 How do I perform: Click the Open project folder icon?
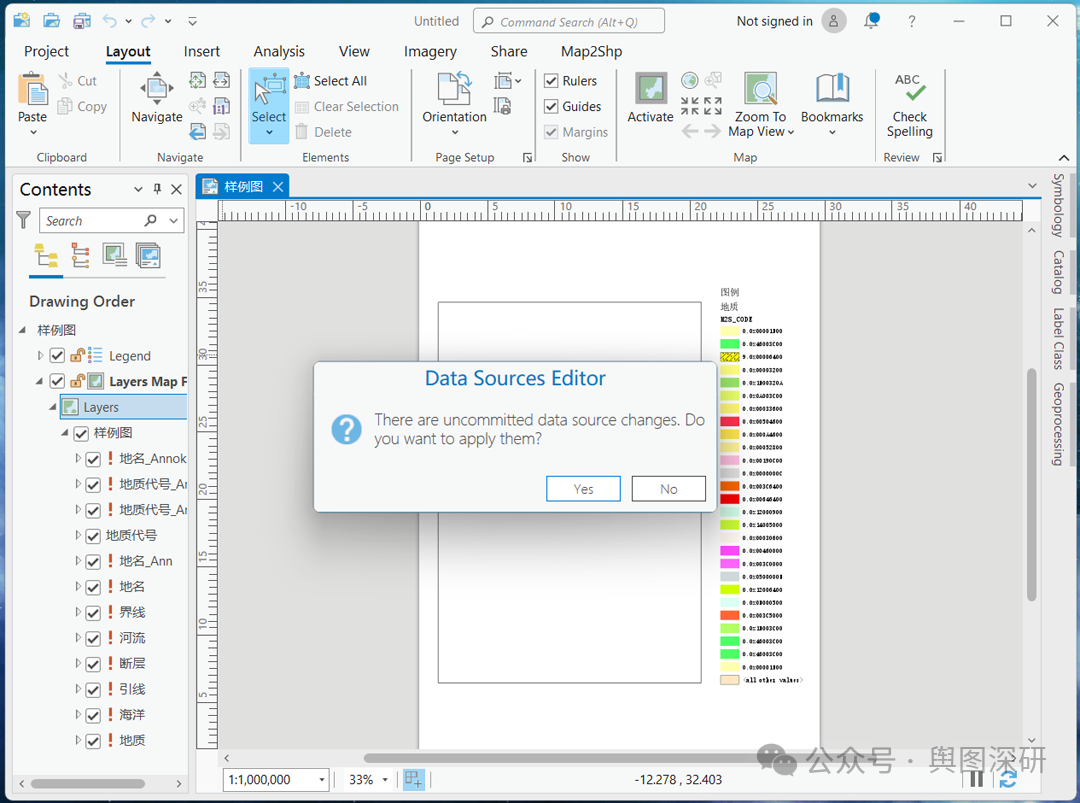coord(52,21)
